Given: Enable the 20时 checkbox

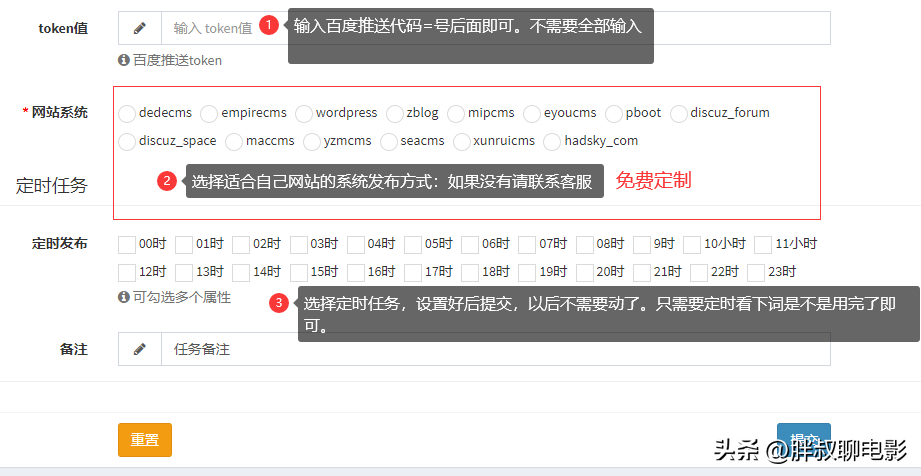Looking at the screenshot, I should pyautogui.click(x=584, y=273).
